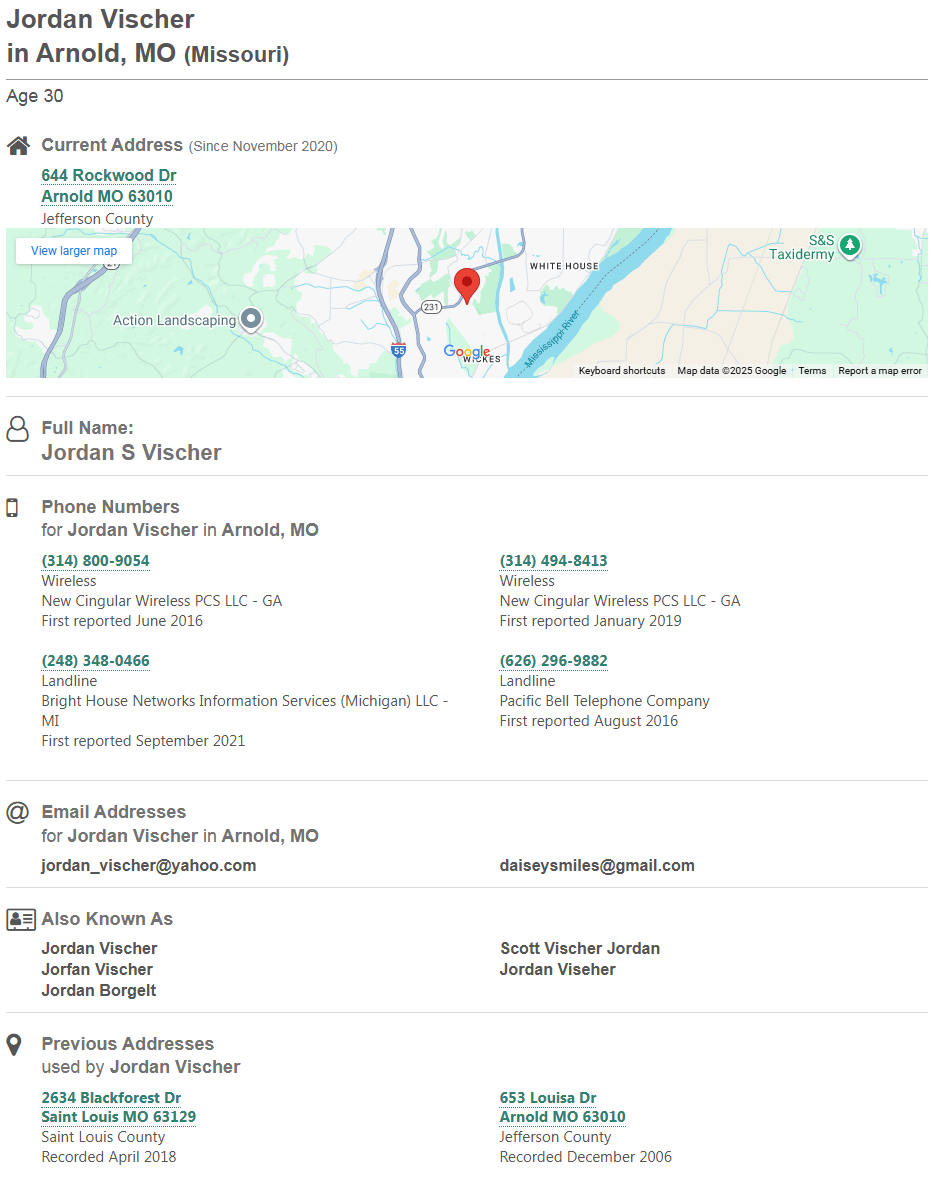933x1180 pixels.
Task: Open the 2634 Blackforest Dr address link
Action: coord(111,1098)
